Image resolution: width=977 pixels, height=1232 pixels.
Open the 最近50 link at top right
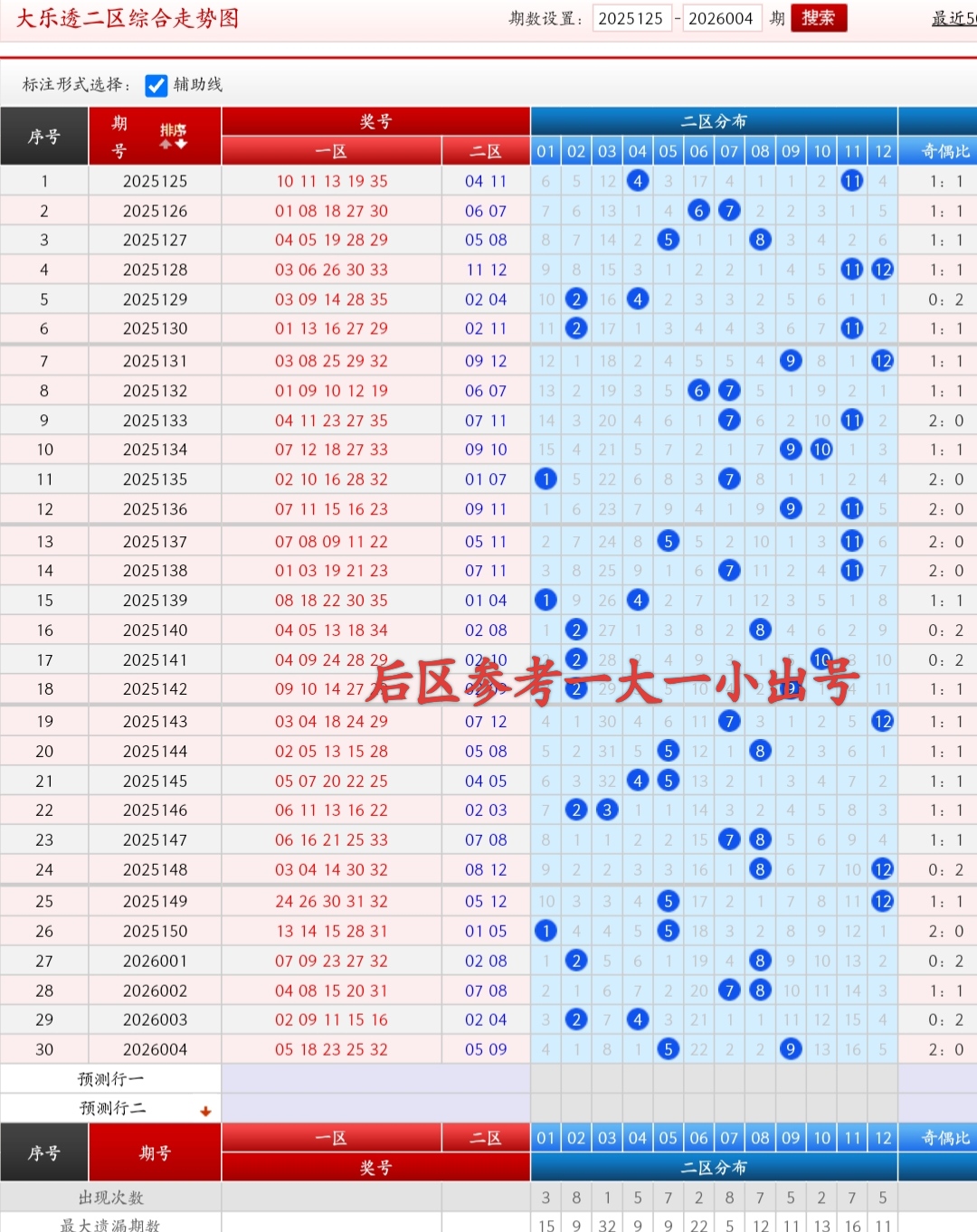pos(953,18)
